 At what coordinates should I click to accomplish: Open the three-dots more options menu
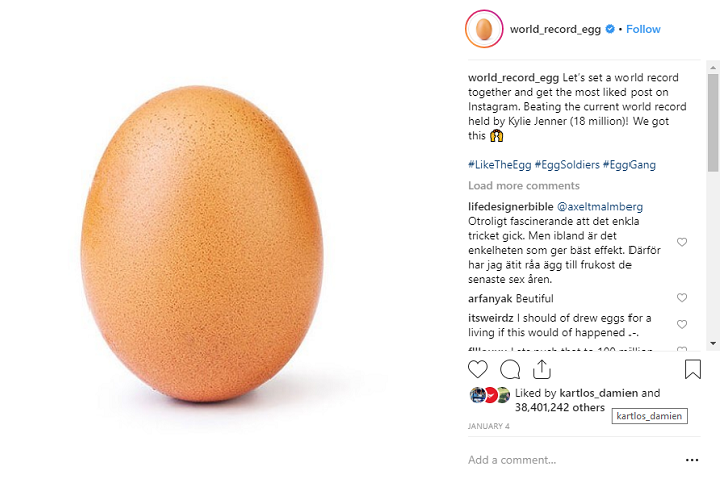[692, 460]
